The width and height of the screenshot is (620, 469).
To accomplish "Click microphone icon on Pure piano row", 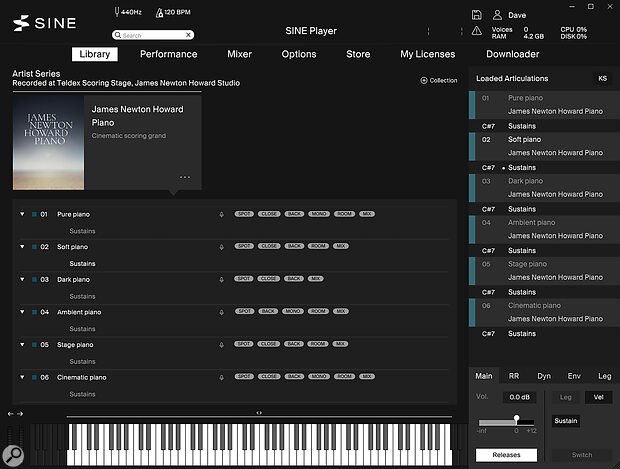I will (221, 214).
